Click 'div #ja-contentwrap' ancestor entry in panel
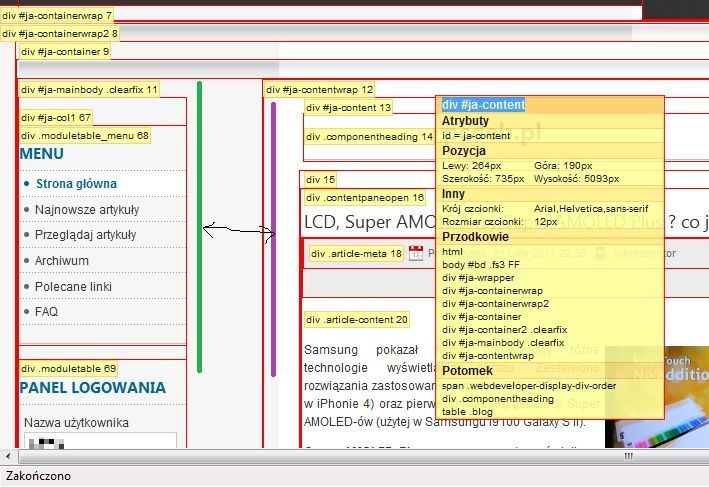 tap(487, 356)
